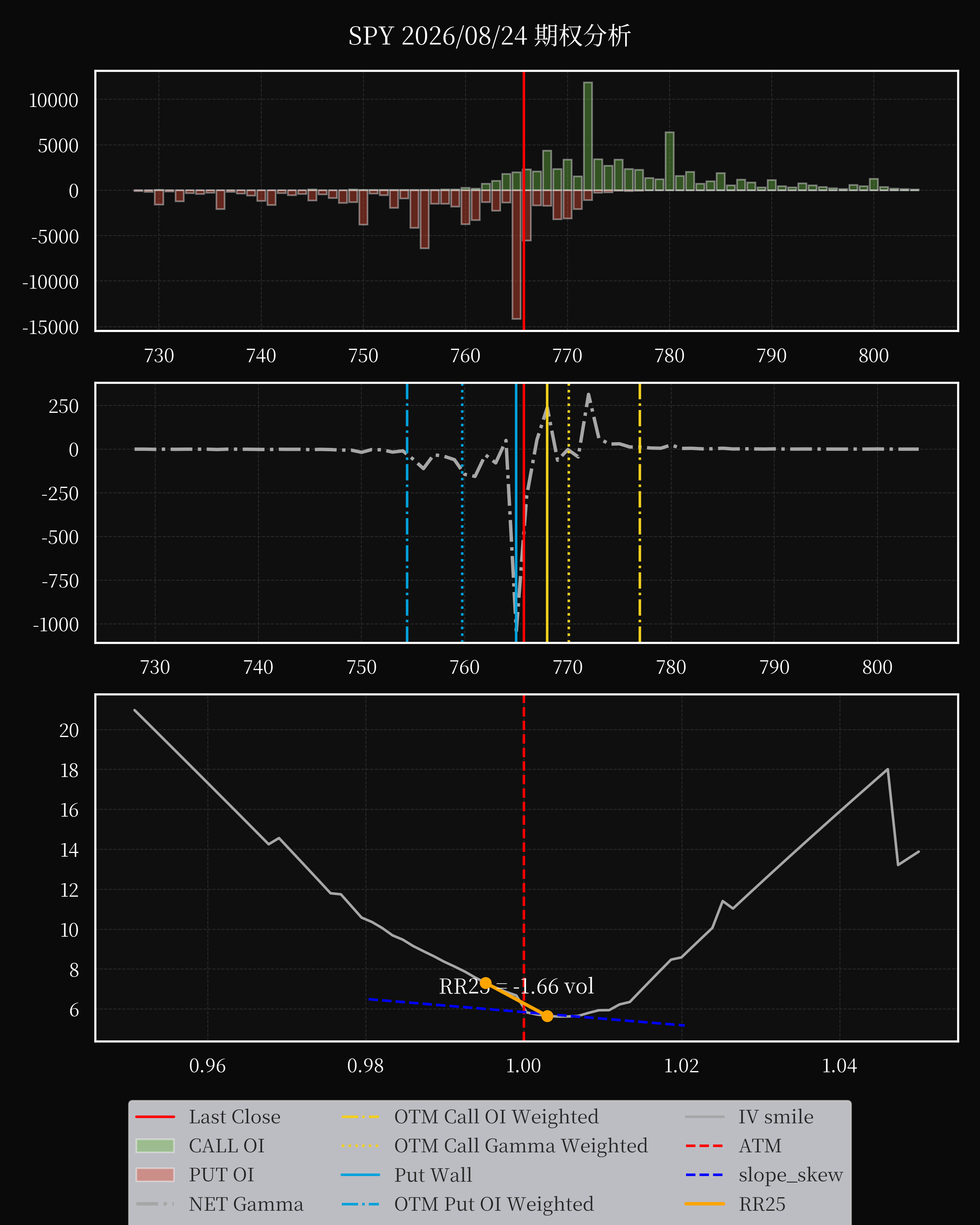The image size is (980, 1225).
Task: Select the "NET Gamma" legend label
Action: 246,1203
